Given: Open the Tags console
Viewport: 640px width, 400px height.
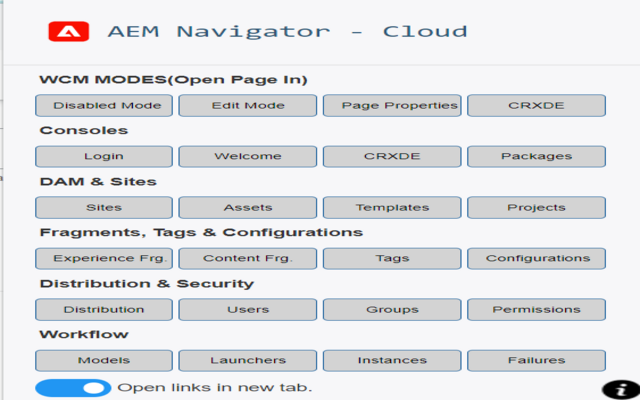Looking at the screenshot, I should click(392, 258).
